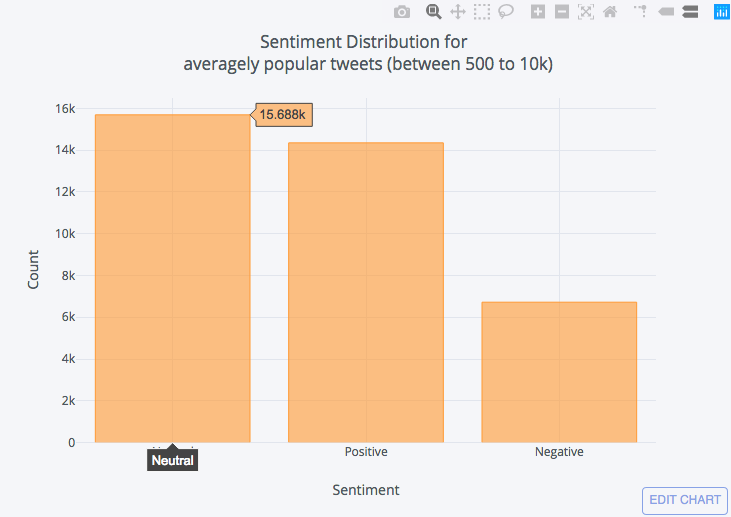Open the Plotly logo link
The width and height of the screenshot is (731, 517).
(721, 12)
